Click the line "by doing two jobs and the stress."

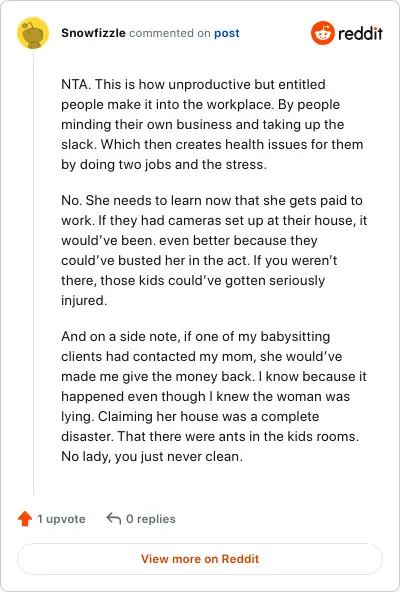[x=164, y=165]
